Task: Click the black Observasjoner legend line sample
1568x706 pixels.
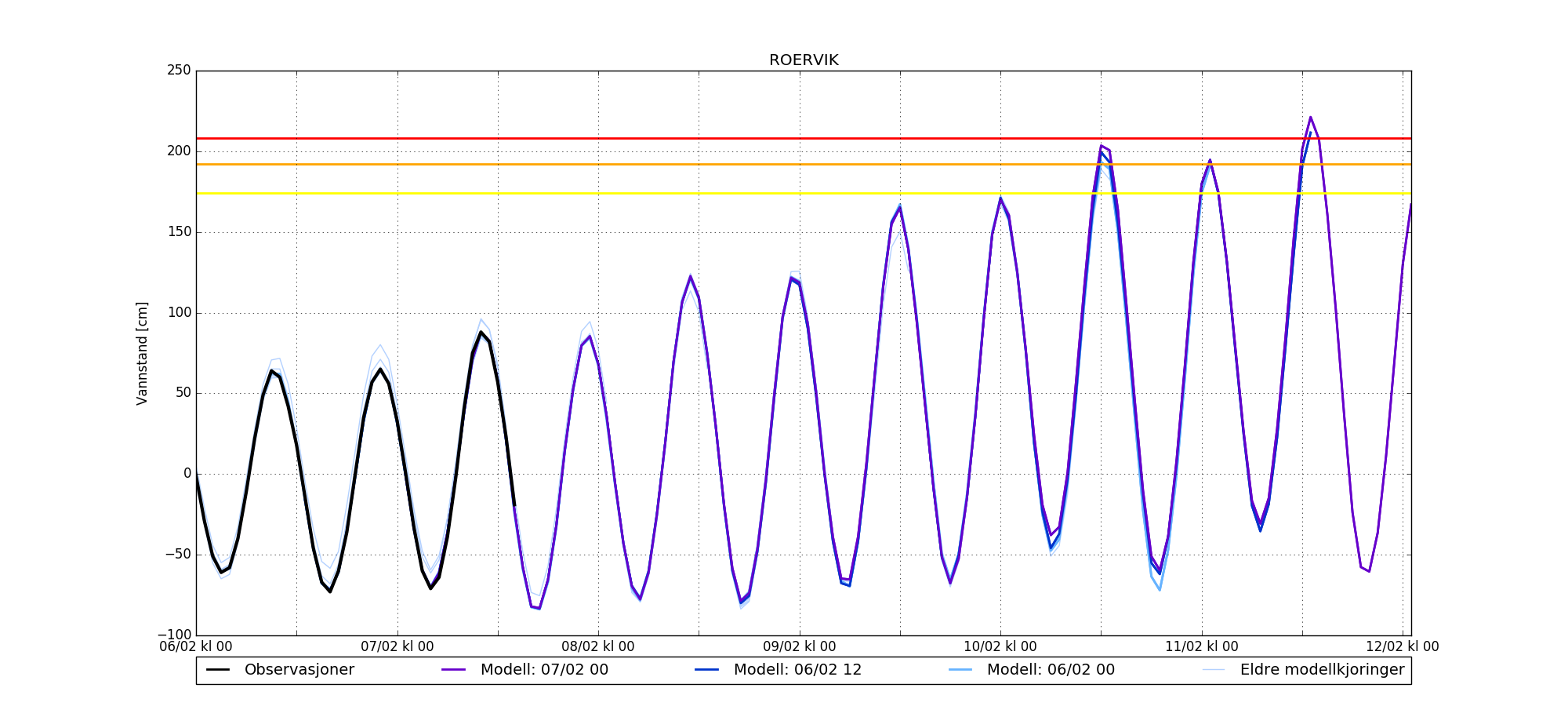Action: (218, 670)
